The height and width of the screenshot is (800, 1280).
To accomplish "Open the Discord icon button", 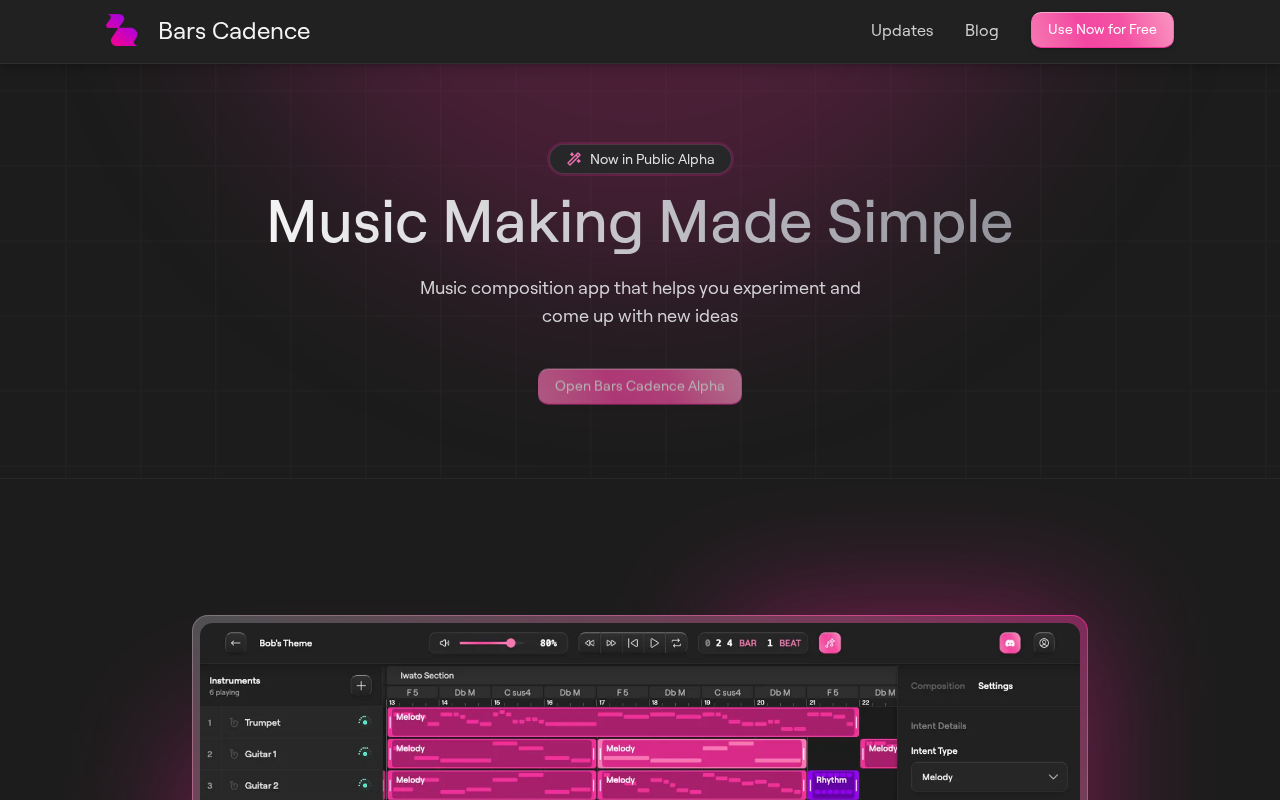I will [1010, 643].
